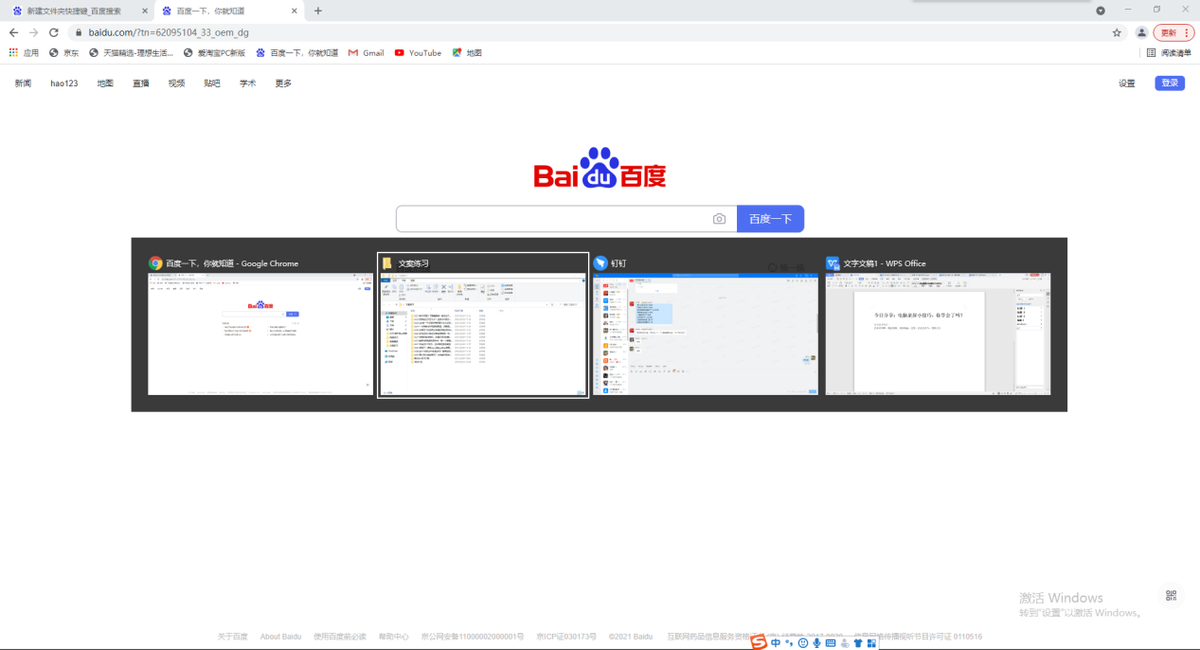Open Baidu 设置 settings menu
The image size is (1200, 650).
pyautogui.click(x=1127, y=83)
